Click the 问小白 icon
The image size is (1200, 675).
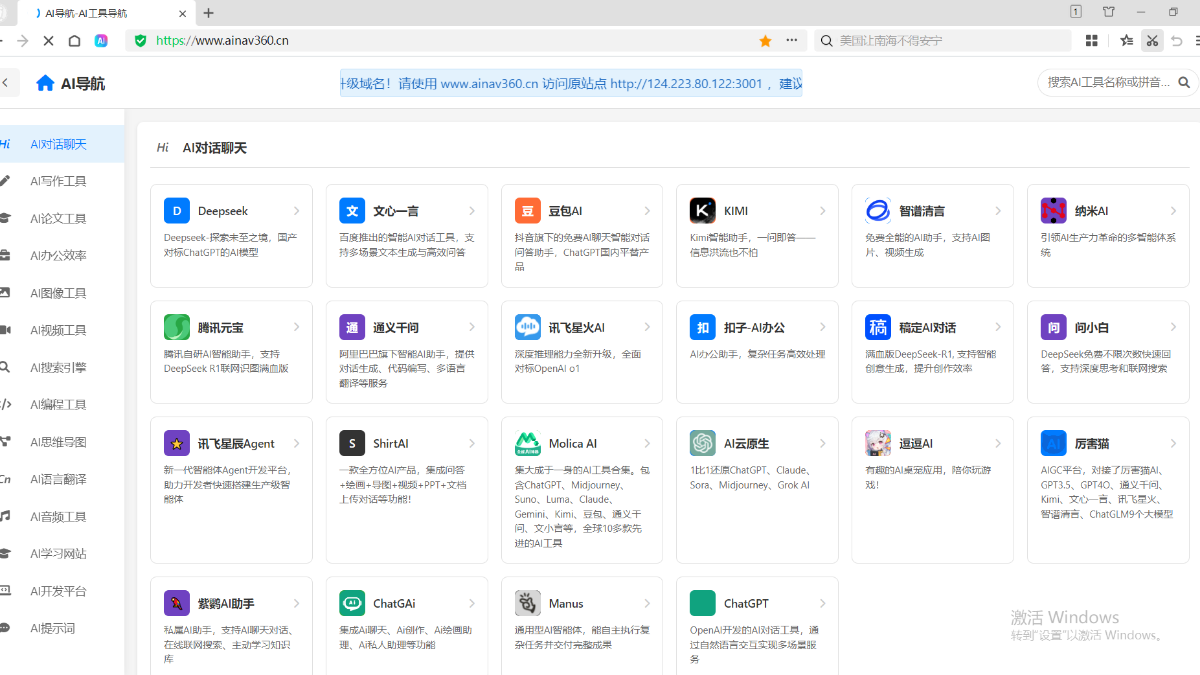point(1054,327)
